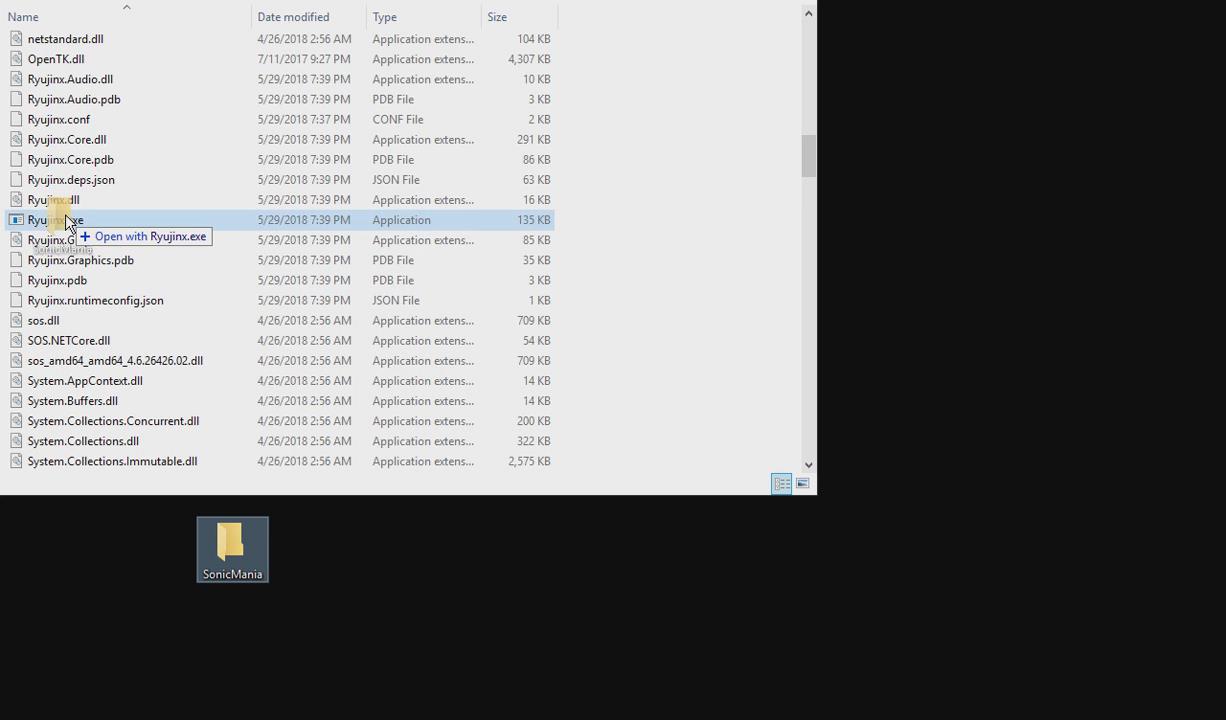1226x720 pixels.
Task: Click the 4,307 KB size of OpenTK.dll
Action: 530,59
